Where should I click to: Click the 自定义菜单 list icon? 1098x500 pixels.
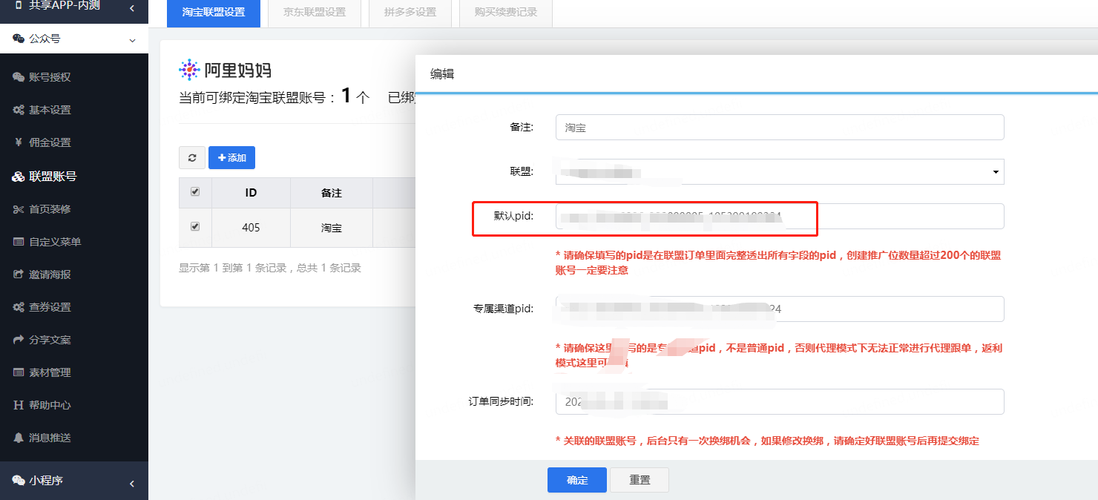18,242
